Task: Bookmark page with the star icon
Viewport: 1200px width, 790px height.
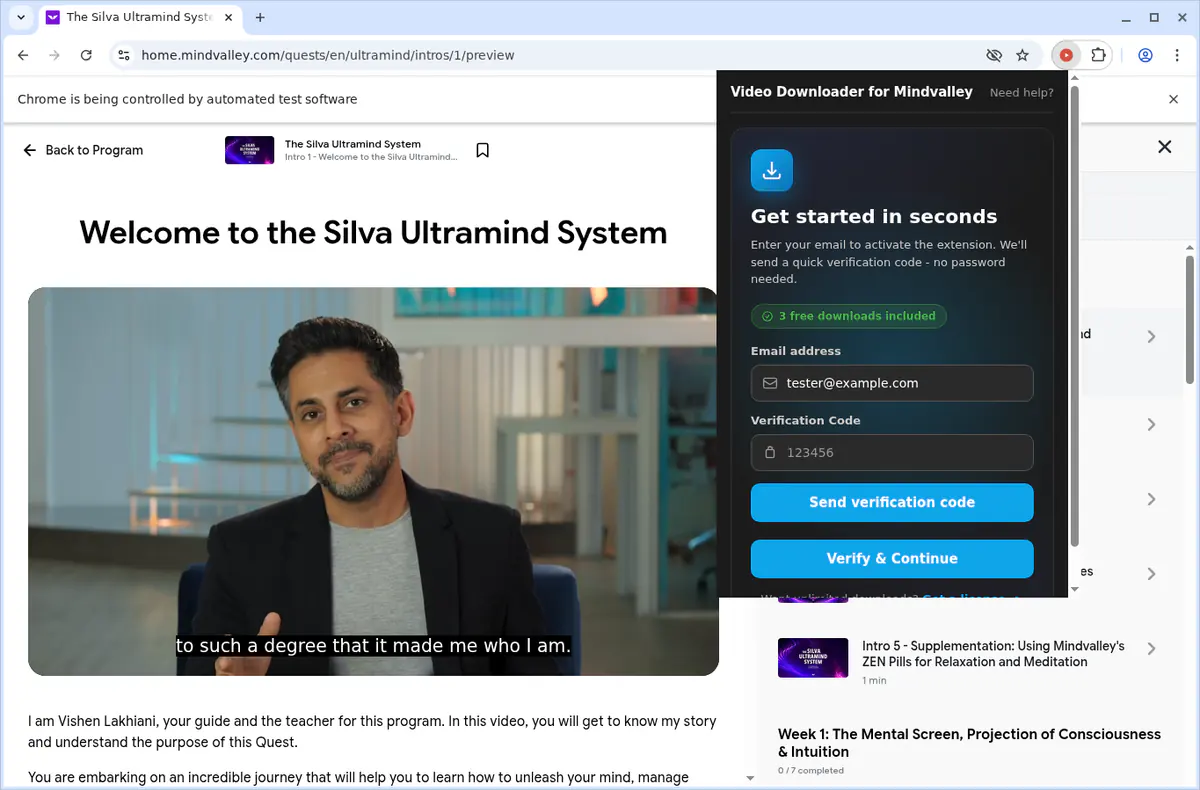Action: [x=1022, y=55]
